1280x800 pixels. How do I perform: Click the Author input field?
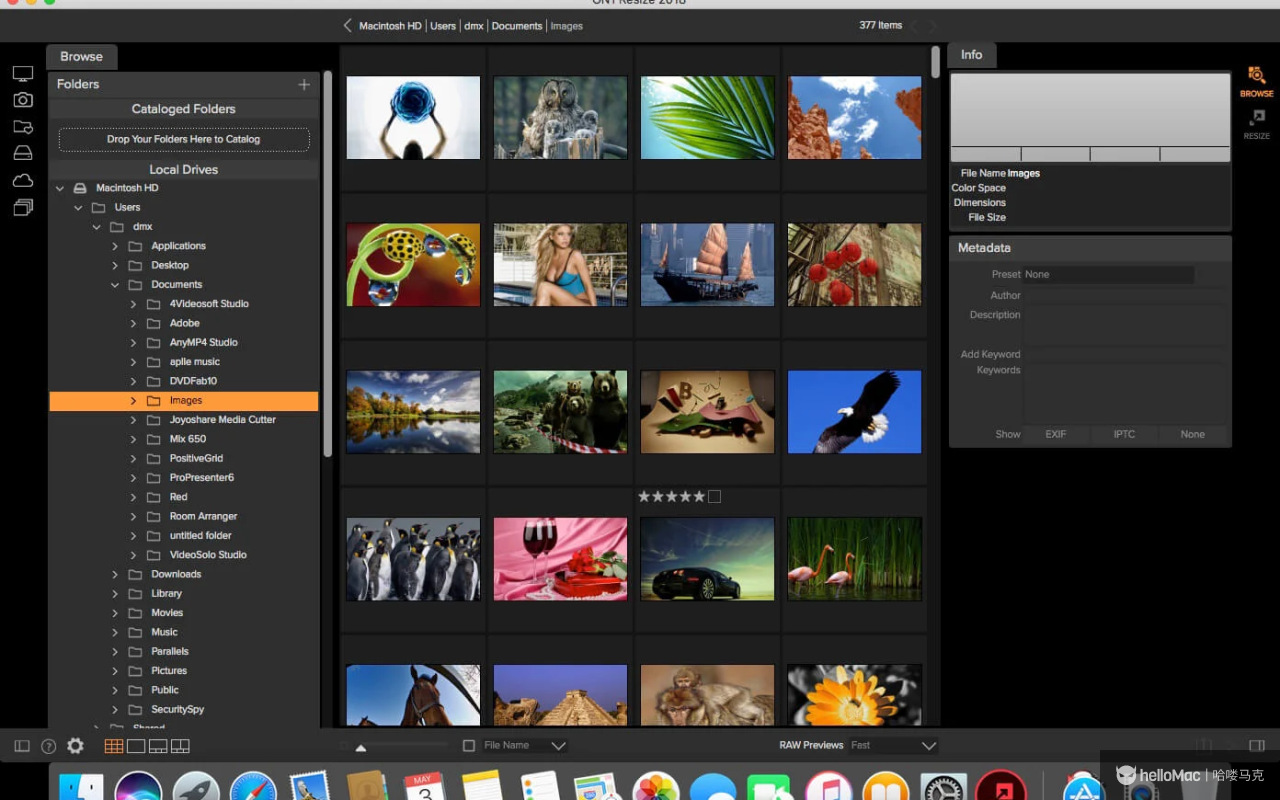tap(1125, 295)
